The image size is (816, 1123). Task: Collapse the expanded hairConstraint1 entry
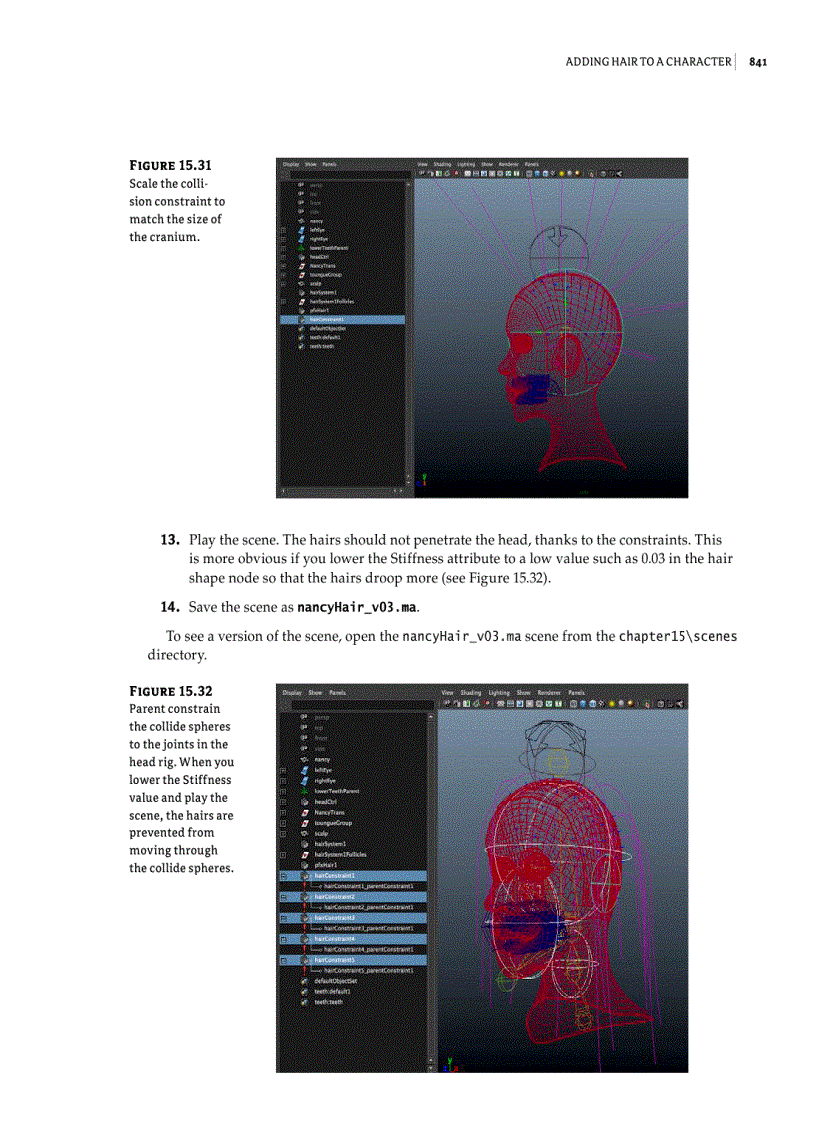click(283, 875)
